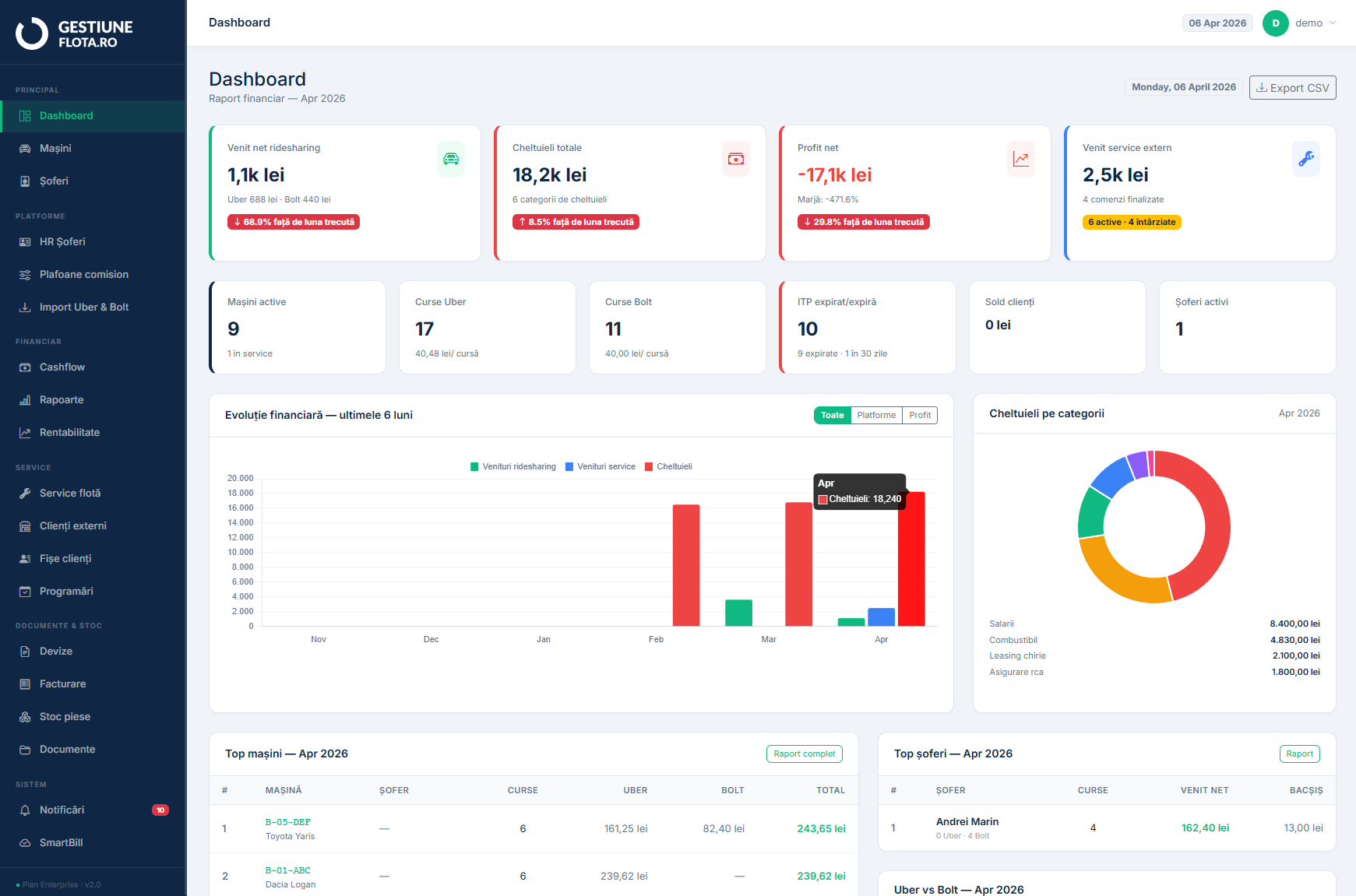Open Șoferi in the sidebar
The image size is (1356, 896).
point(93,181)
